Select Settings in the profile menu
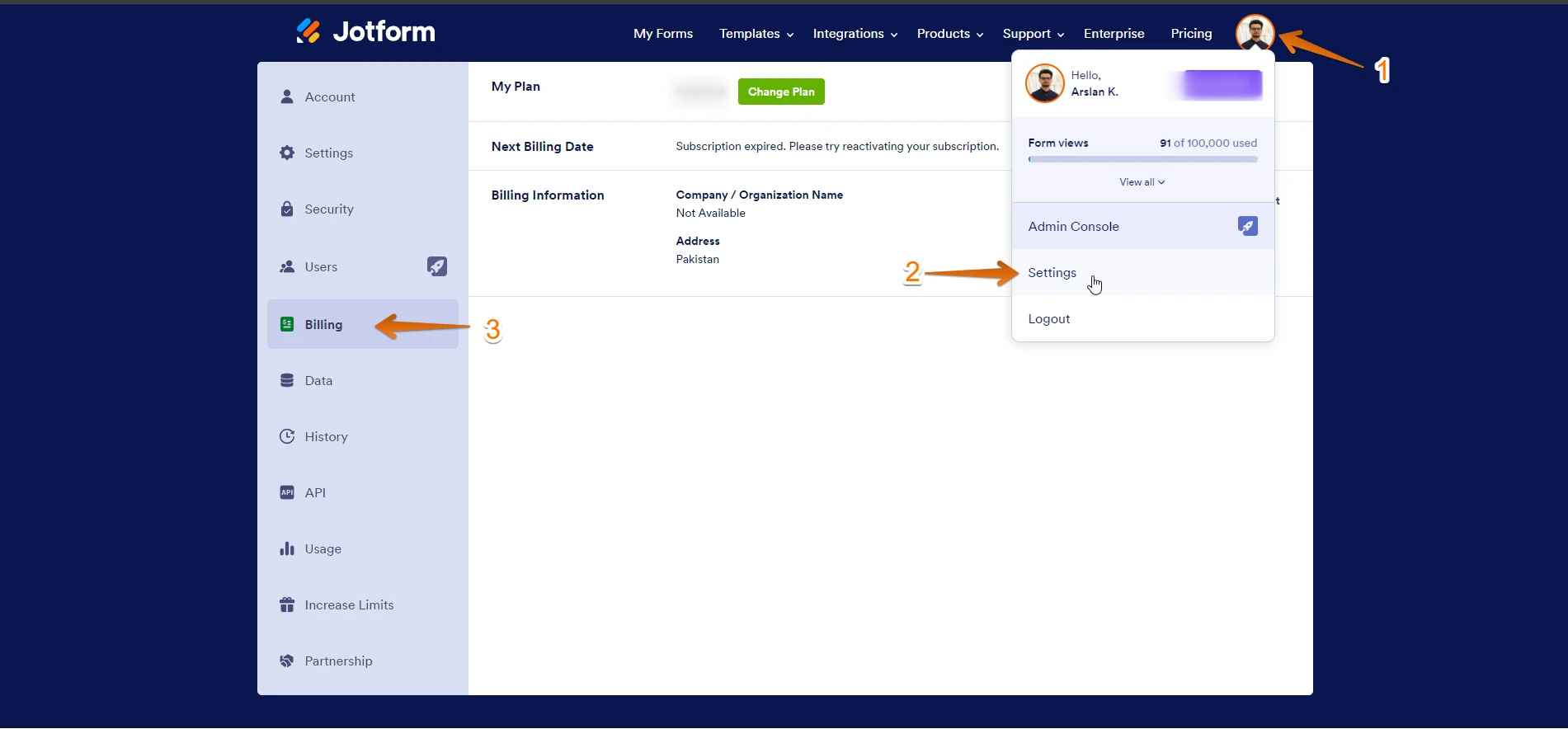This screenshot has width=1568, height=729. coord(1052,273)
